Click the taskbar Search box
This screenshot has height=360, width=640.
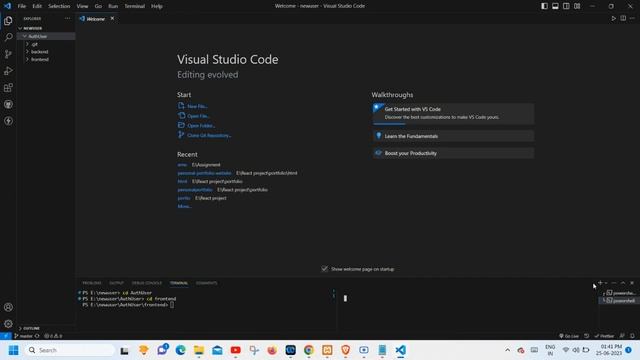(x=70, y=350)
